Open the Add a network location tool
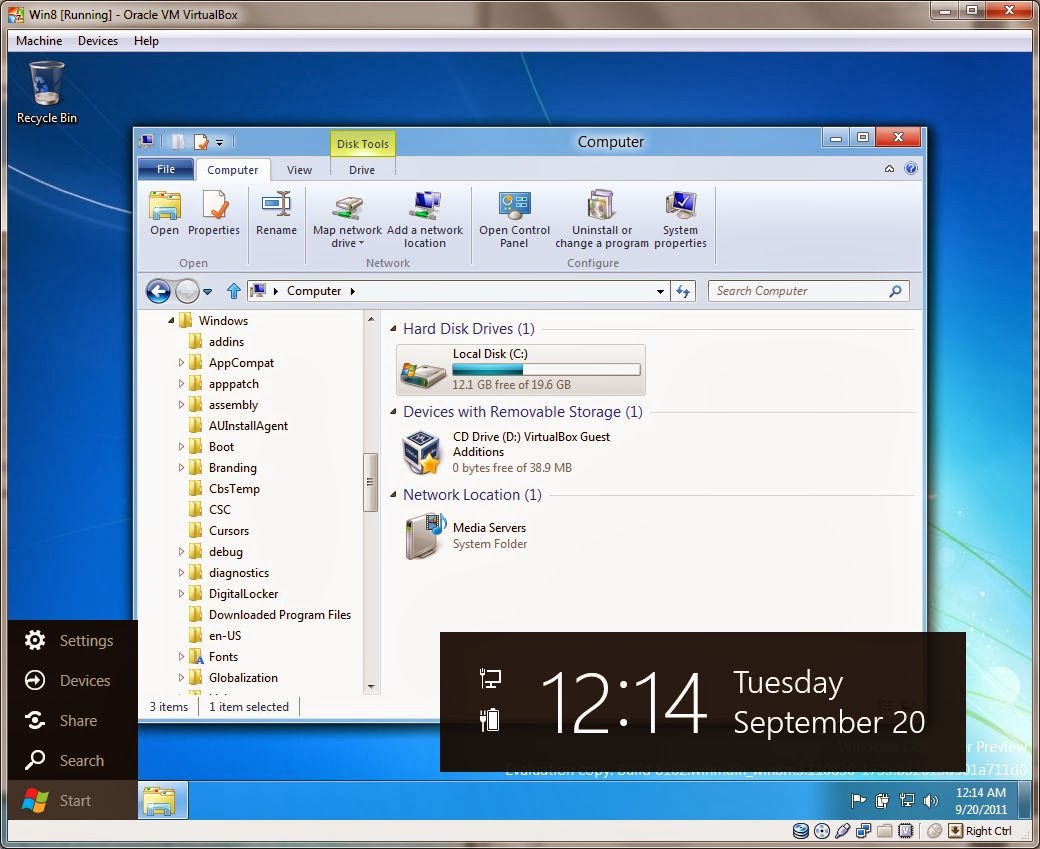 point(425,215)
